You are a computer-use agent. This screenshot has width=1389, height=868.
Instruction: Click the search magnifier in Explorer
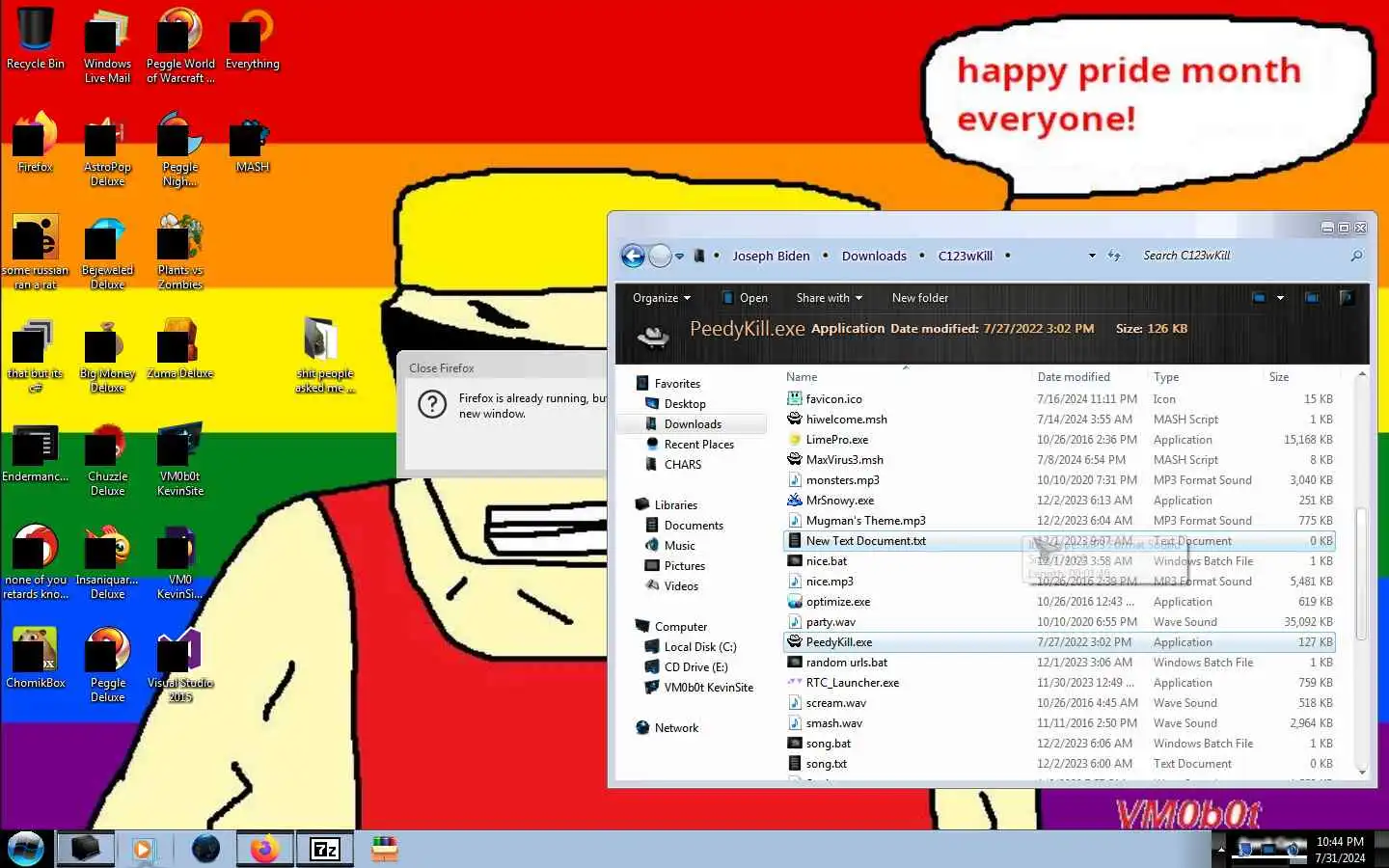point(1356,256)
